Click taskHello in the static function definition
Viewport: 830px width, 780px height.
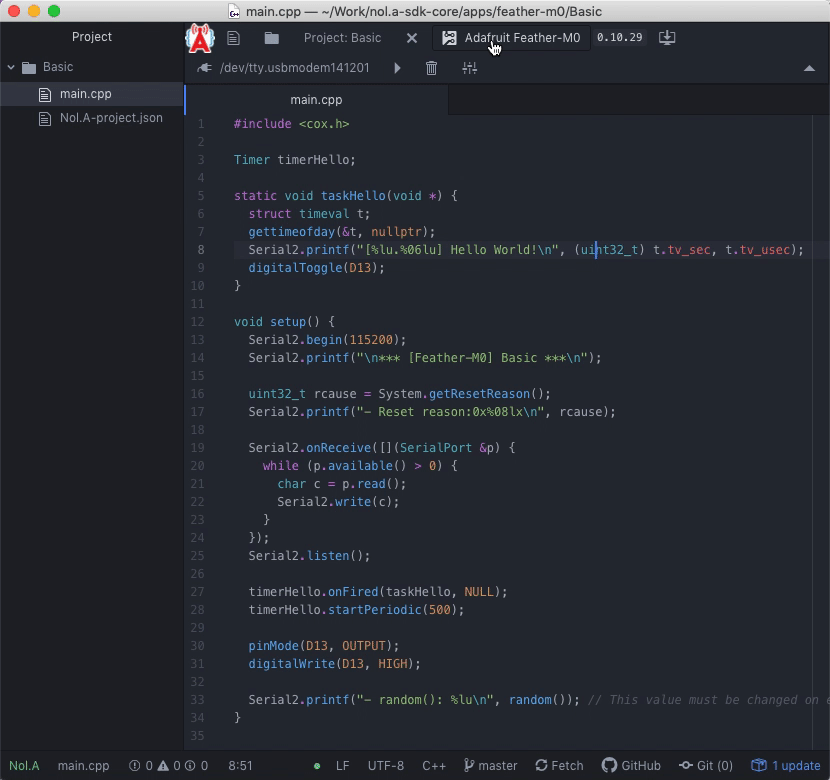[x=353, y=196]
